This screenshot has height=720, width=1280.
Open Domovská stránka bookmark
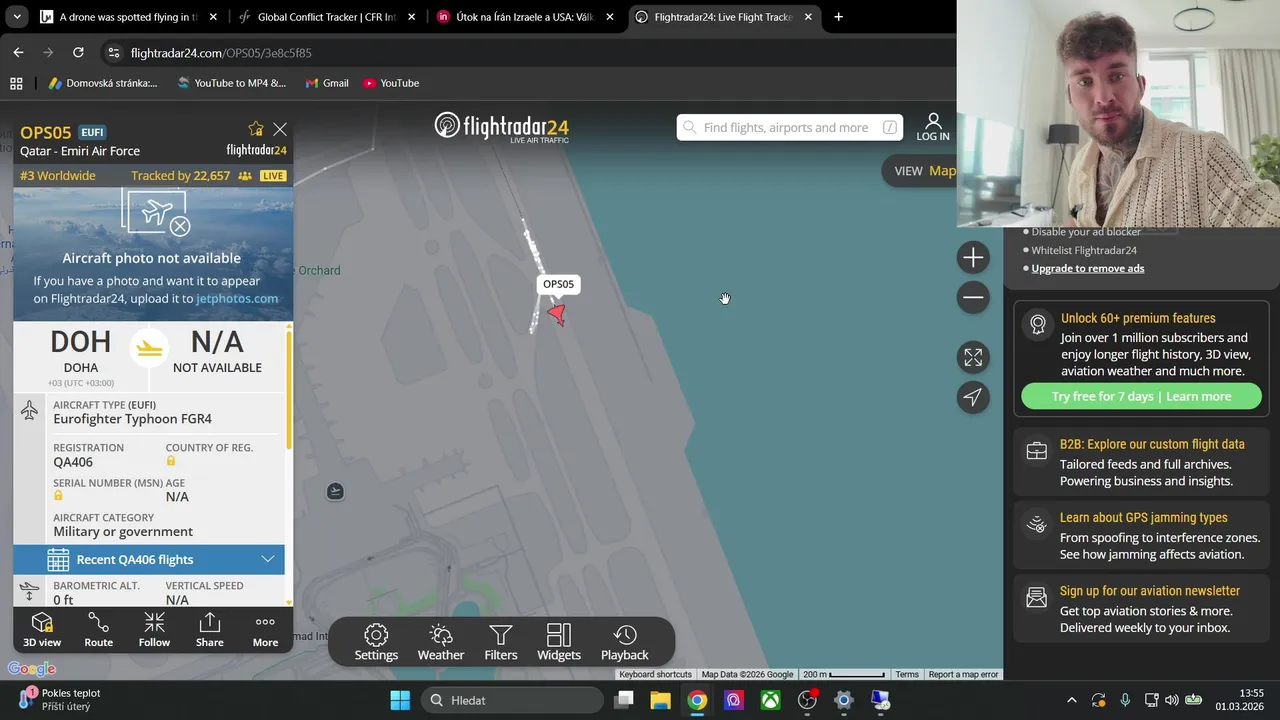click(103, 83)
